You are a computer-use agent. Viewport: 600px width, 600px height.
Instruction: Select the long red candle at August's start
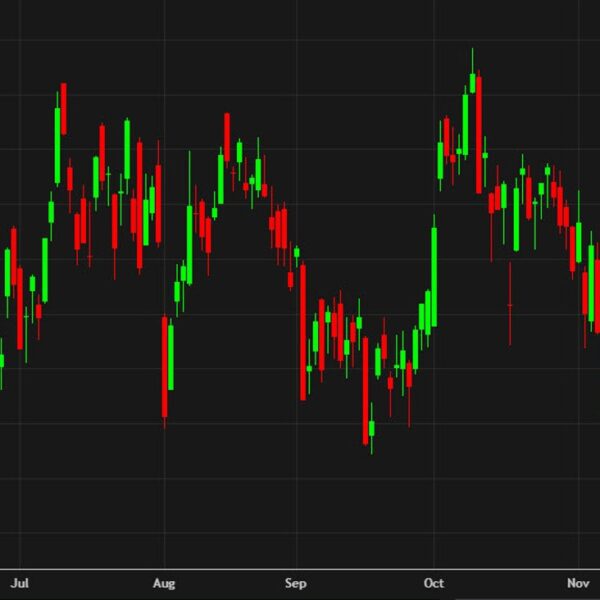pos(164,366)
